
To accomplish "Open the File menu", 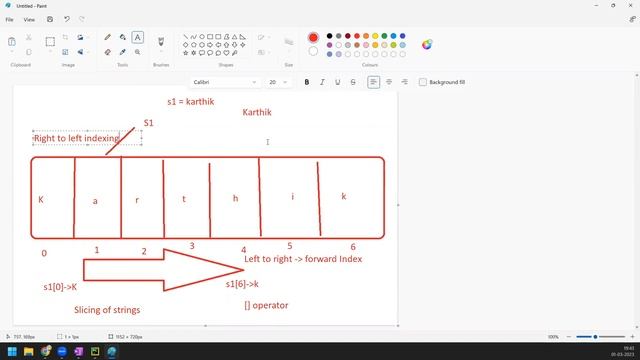I will pos(9,20).
